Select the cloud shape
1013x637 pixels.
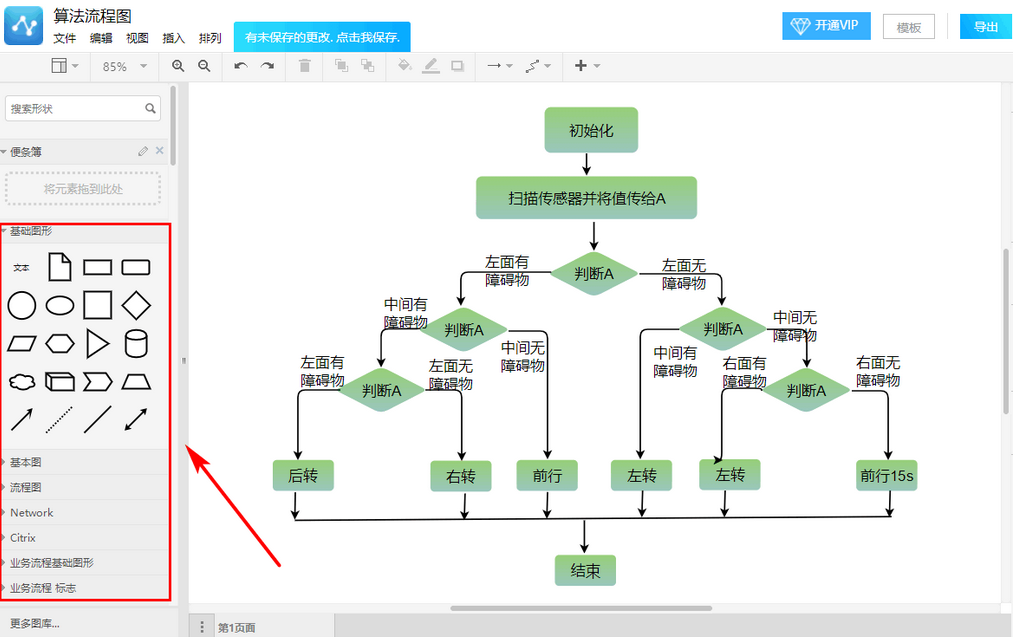(x=21, y=382)
